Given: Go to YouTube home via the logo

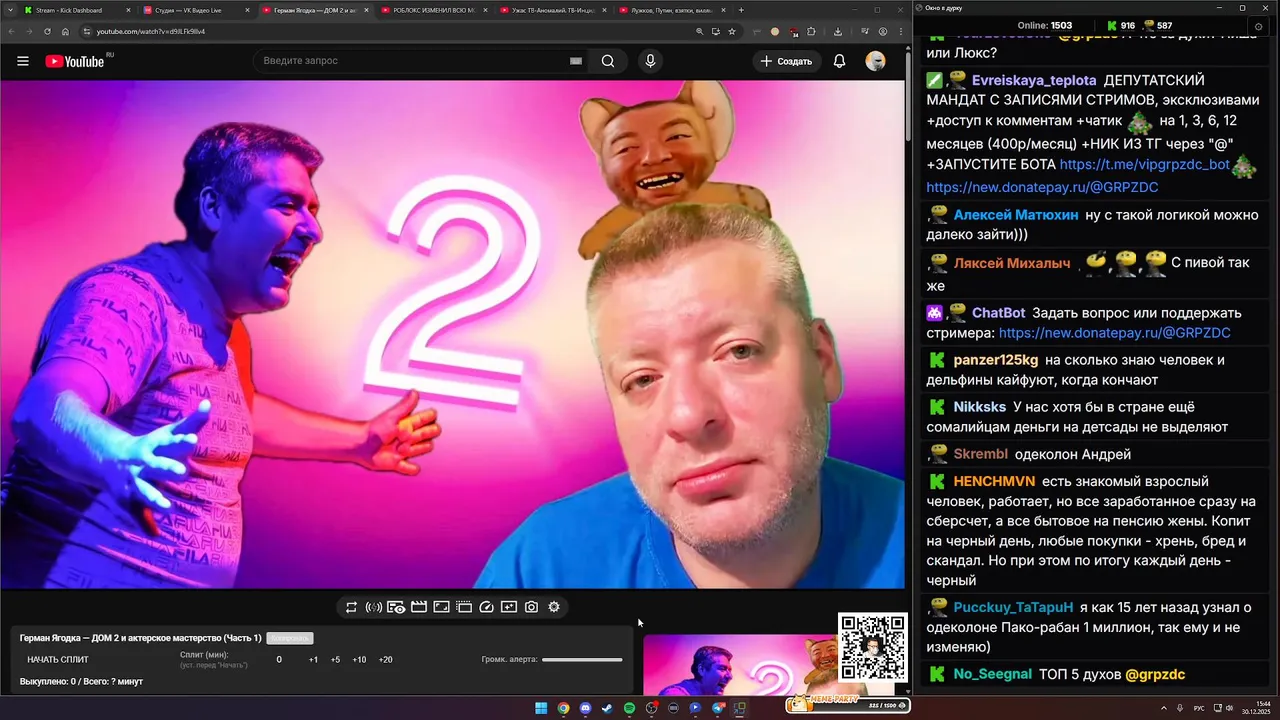Looking at the screenshot, I should [76, 61].
